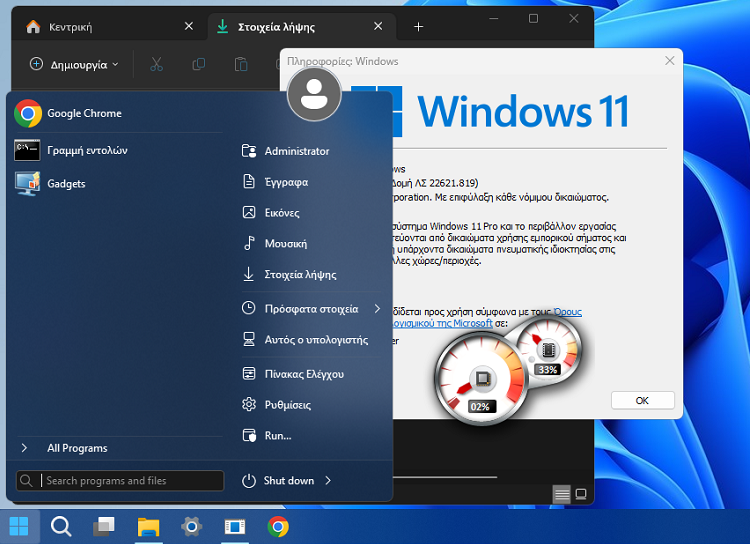Expand All Programs list
750x544 pixels.
click(x=117, y=448)
